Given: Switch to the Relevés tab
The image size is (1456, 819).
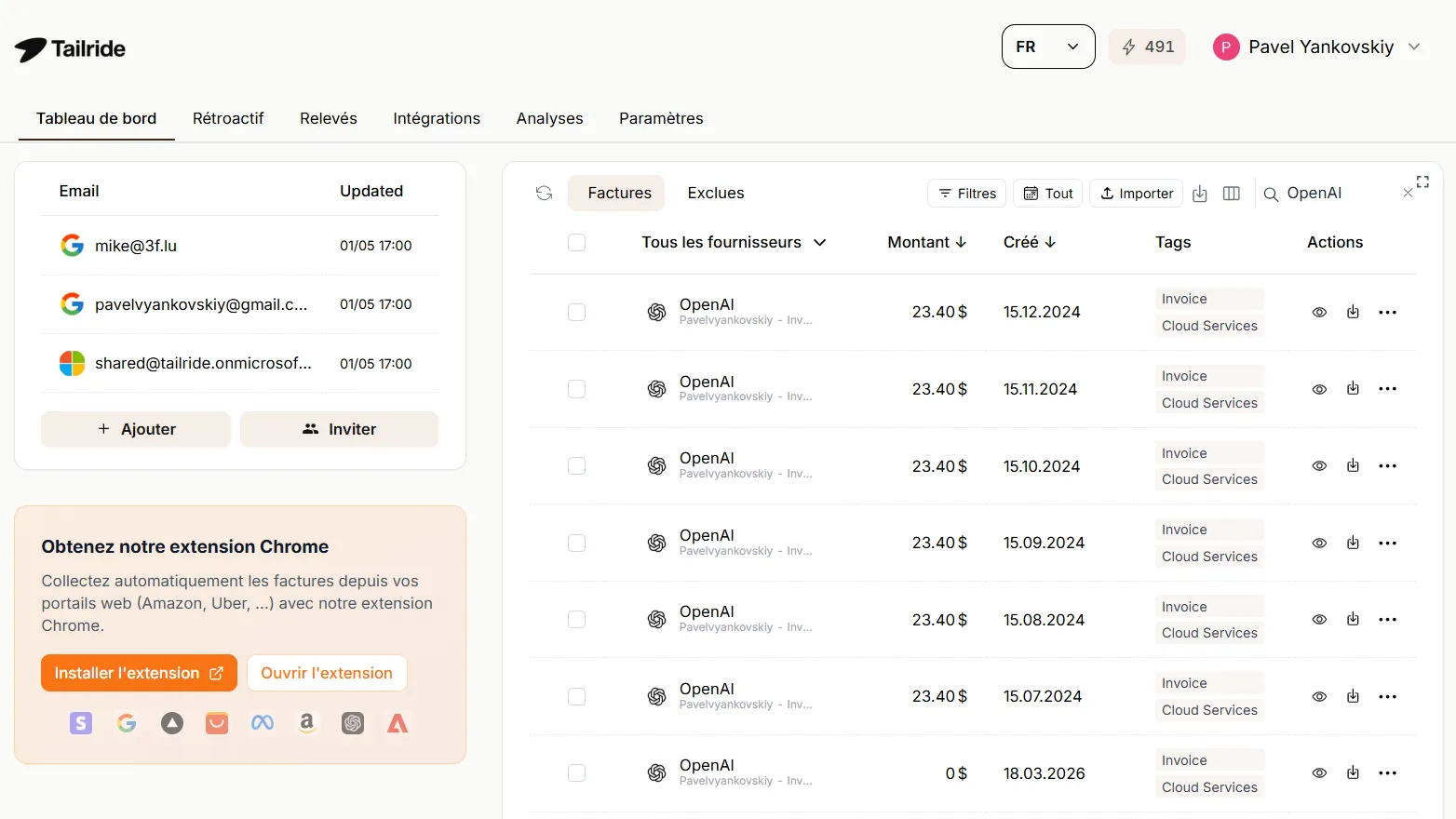Looking at the screenshot, I should [329, 118].
